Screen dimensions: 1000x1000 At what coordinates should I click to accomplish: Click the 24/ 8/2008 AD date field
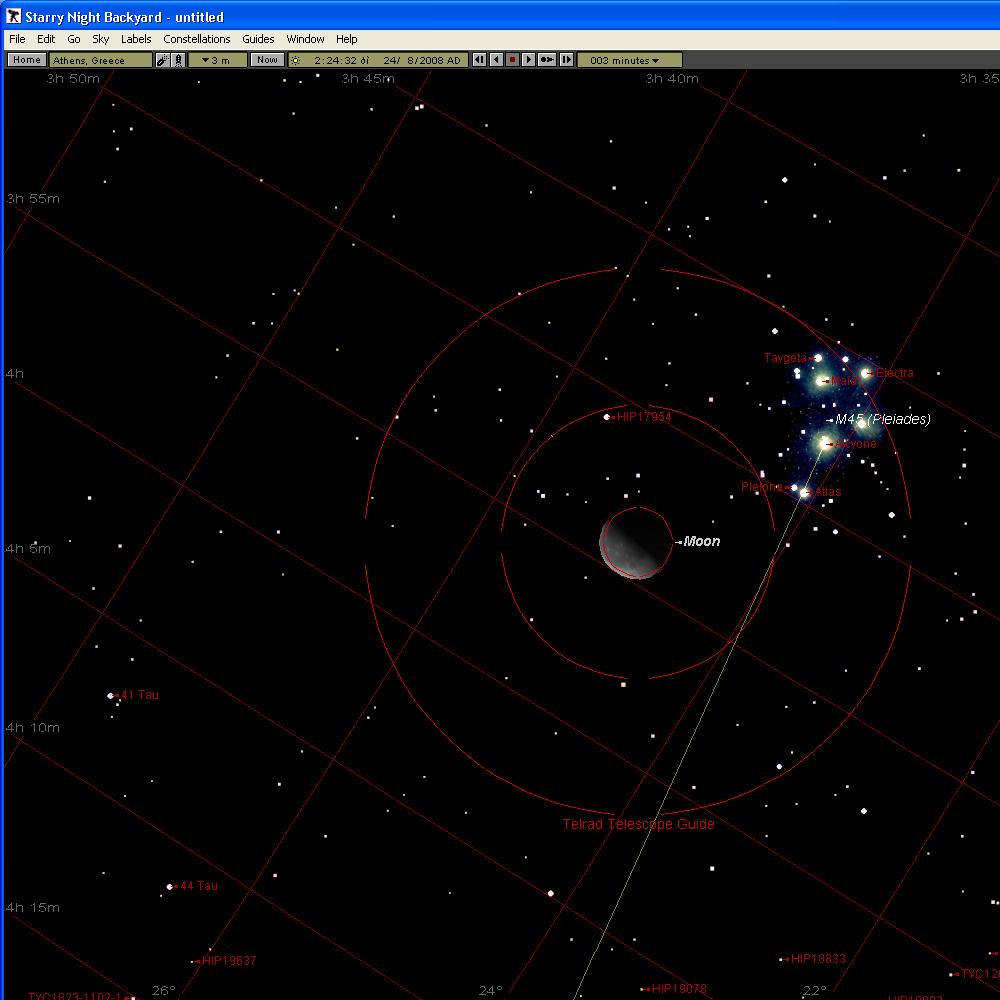point(422,60)
